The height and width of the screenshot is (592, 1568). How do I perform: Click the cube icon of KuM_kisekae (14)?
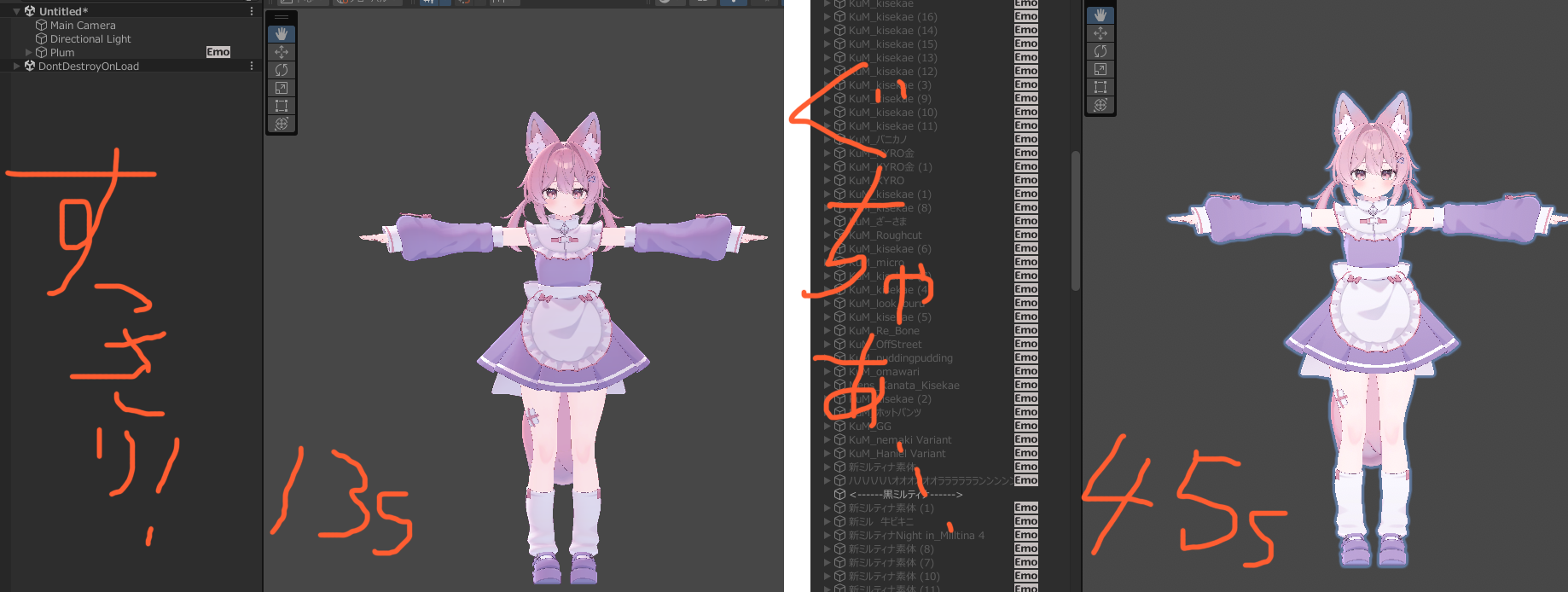(839, 31)
